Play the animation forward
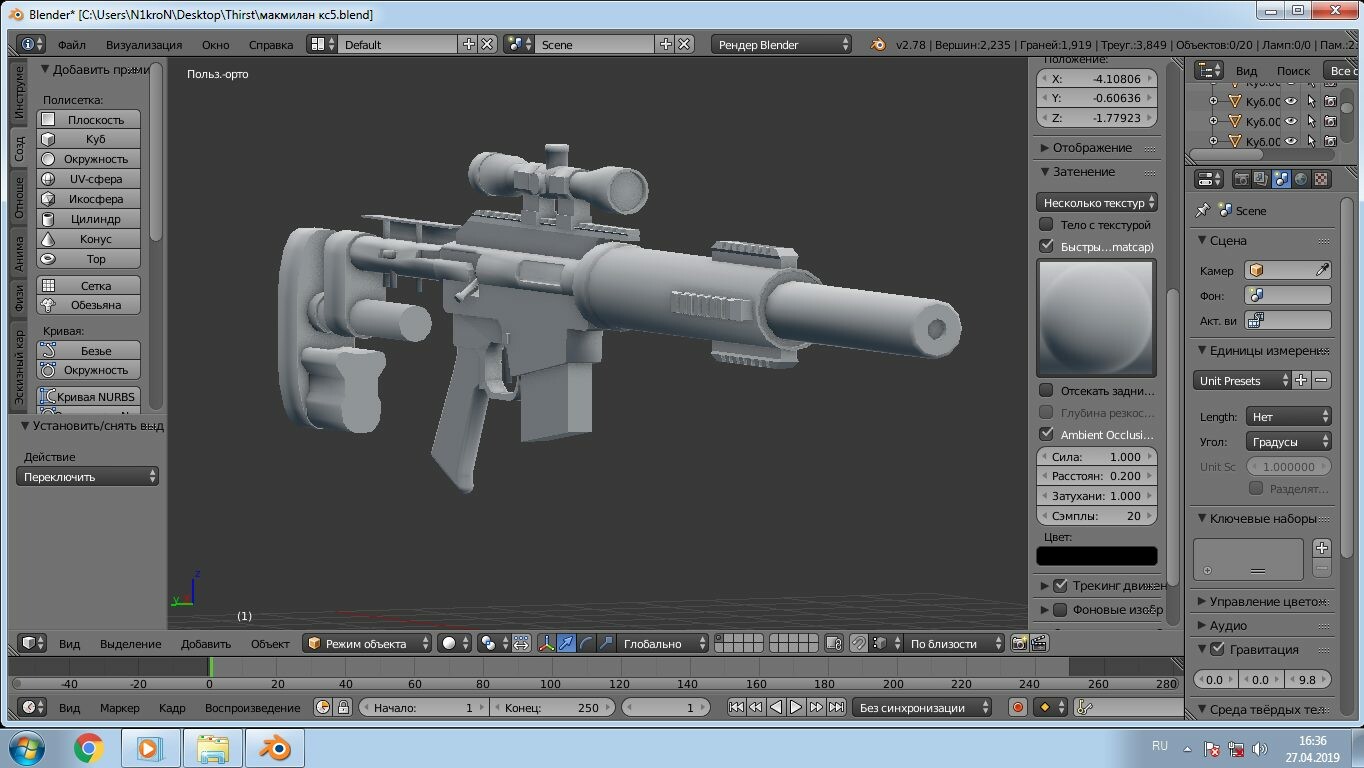The image size is (1364, 768). 796,707
